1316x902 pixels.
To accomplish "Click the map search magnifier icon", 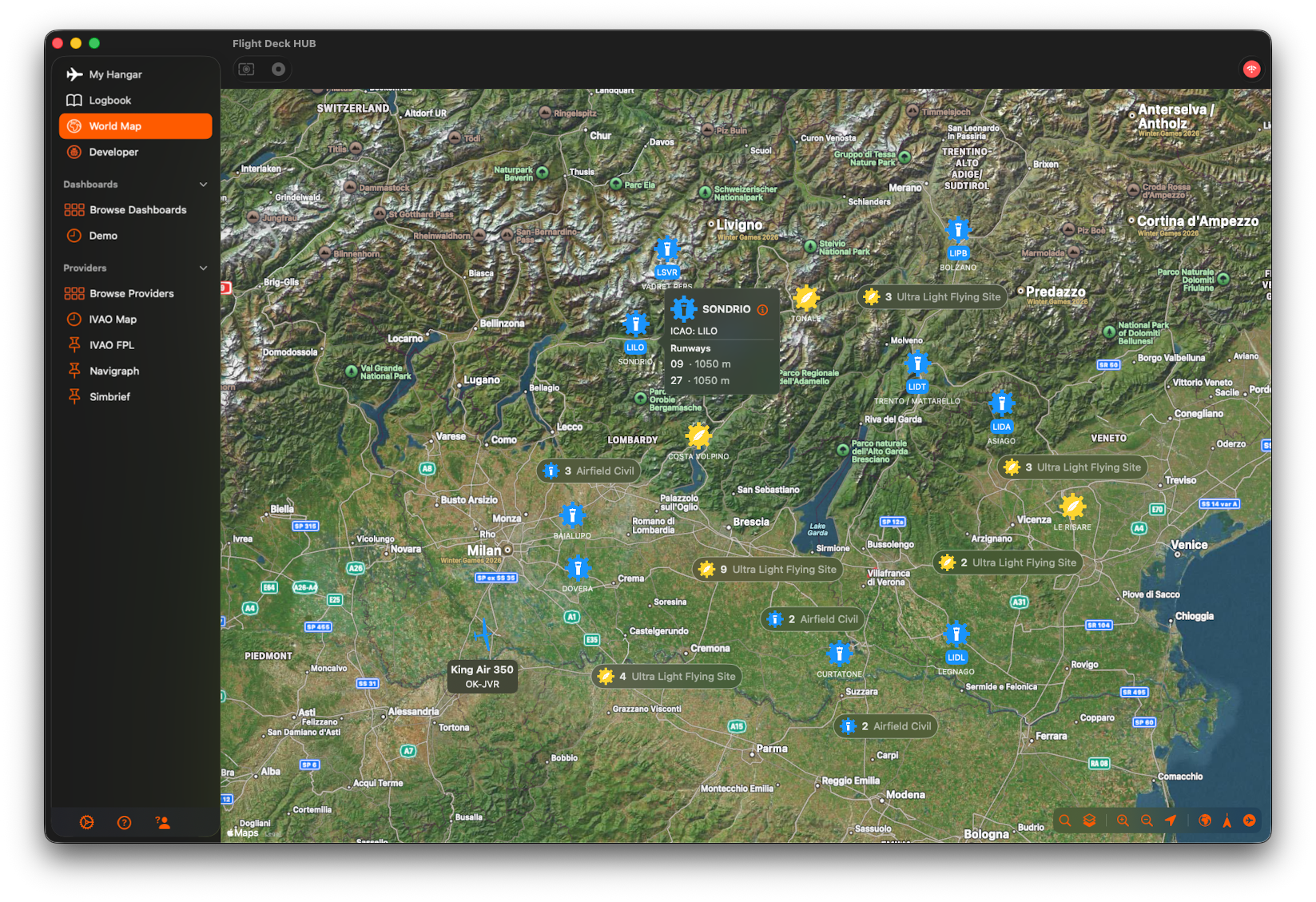I will point(1065,821).
